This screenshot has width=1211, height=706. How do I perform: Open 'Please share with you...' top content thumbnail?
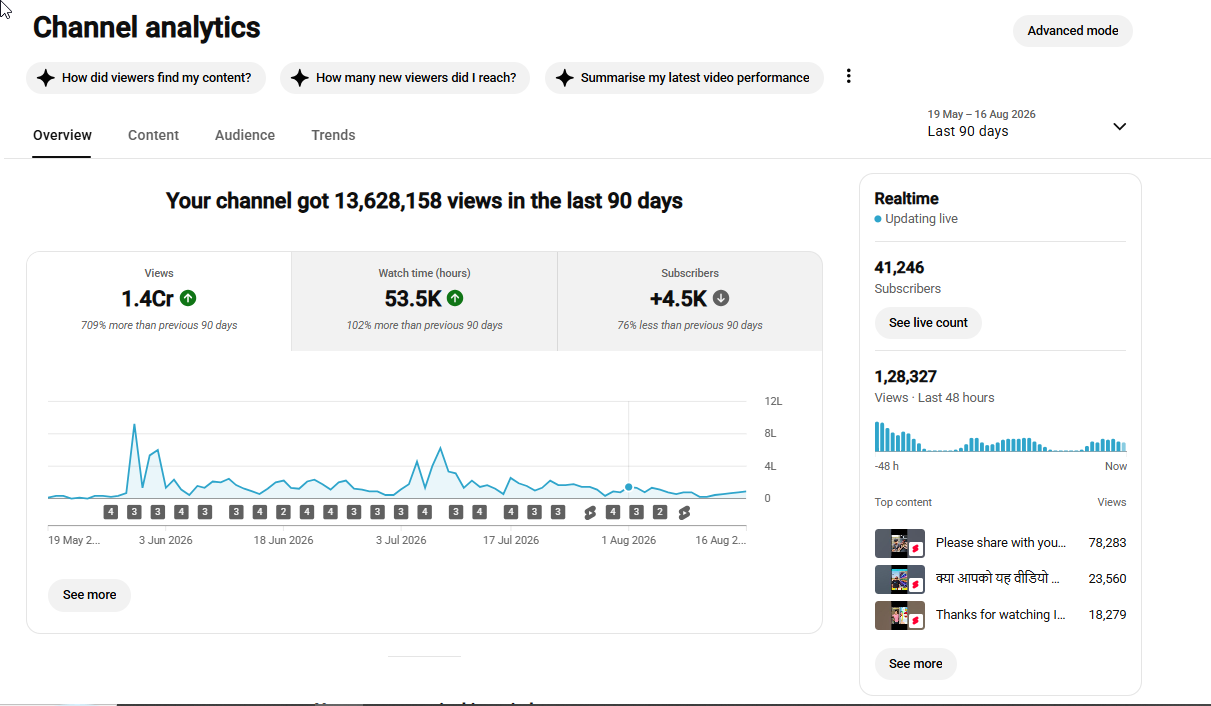pos(899,543)
